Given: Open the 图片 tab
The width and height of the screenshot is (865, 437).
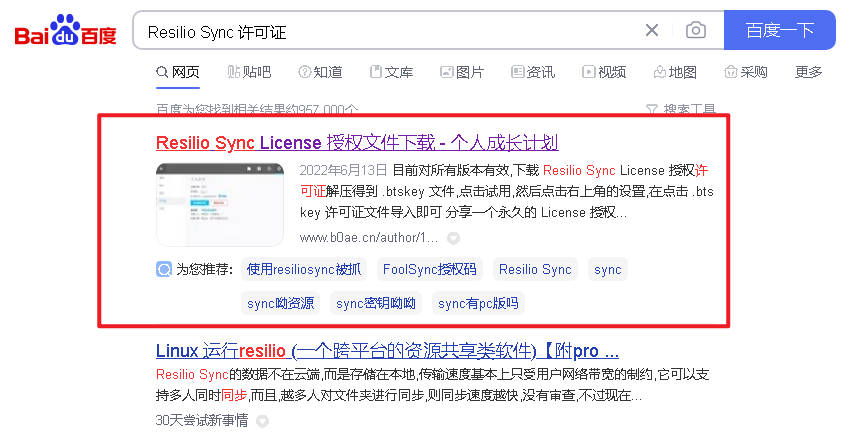Looking at the screenshot, I should [x=462, y=72].
